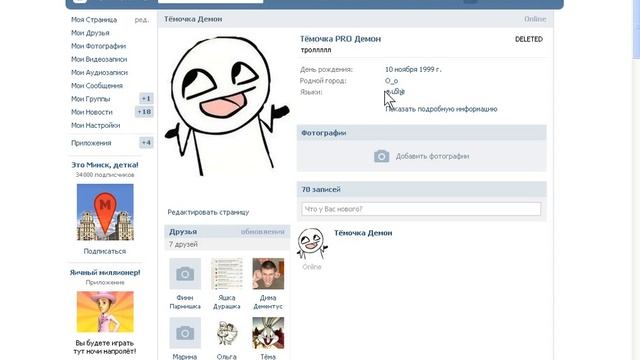Click Добавить фотографии link

pyautogui.click(x=432, y=156)
